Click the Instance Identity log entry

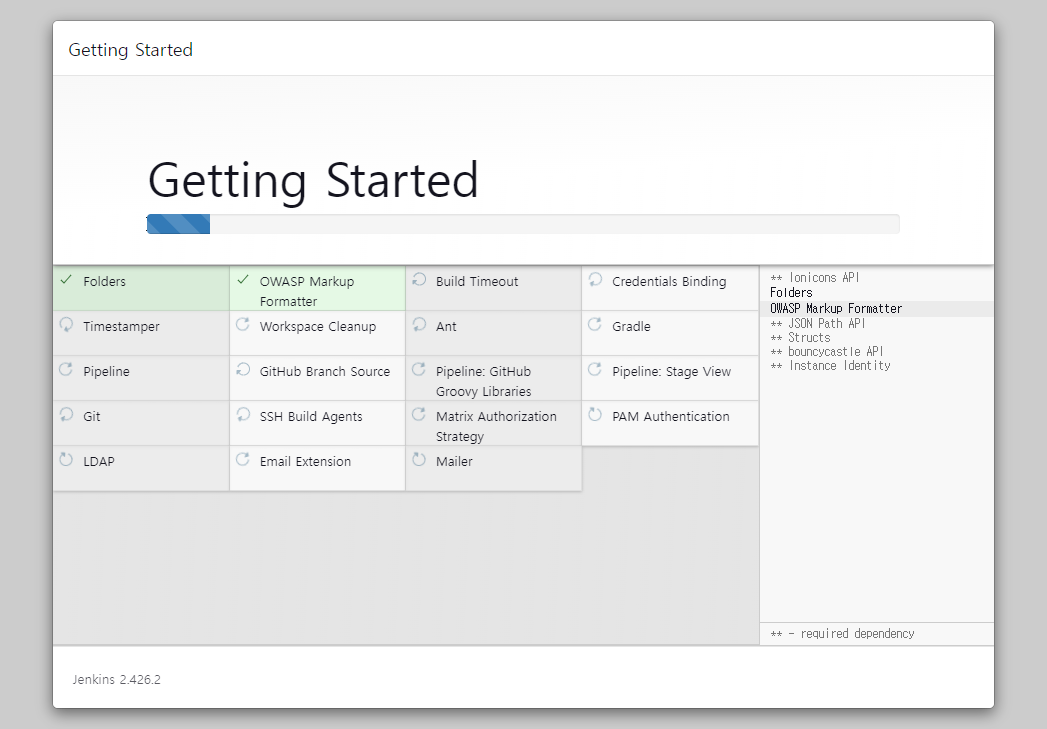(830, 366)
